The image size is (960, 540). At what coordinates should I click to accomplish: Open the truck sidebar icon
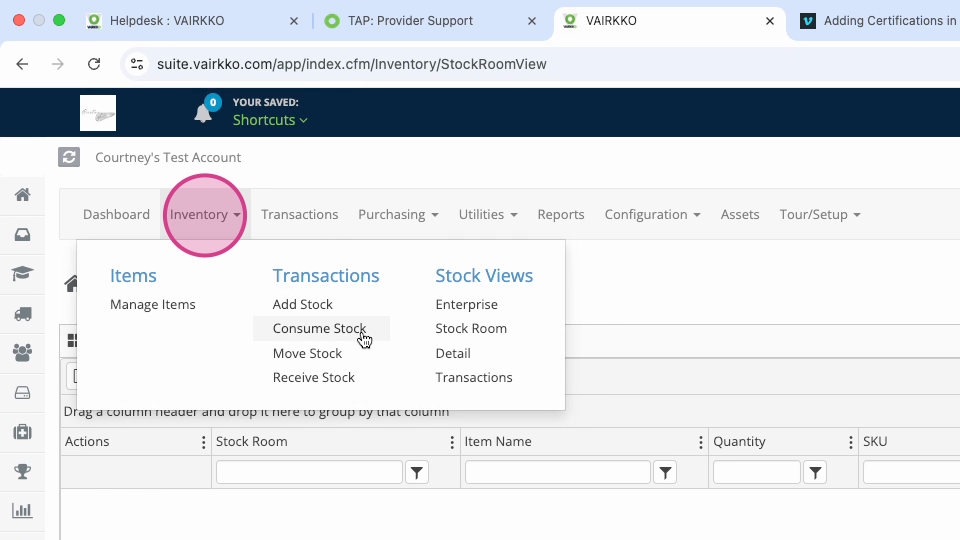(23, 313)
